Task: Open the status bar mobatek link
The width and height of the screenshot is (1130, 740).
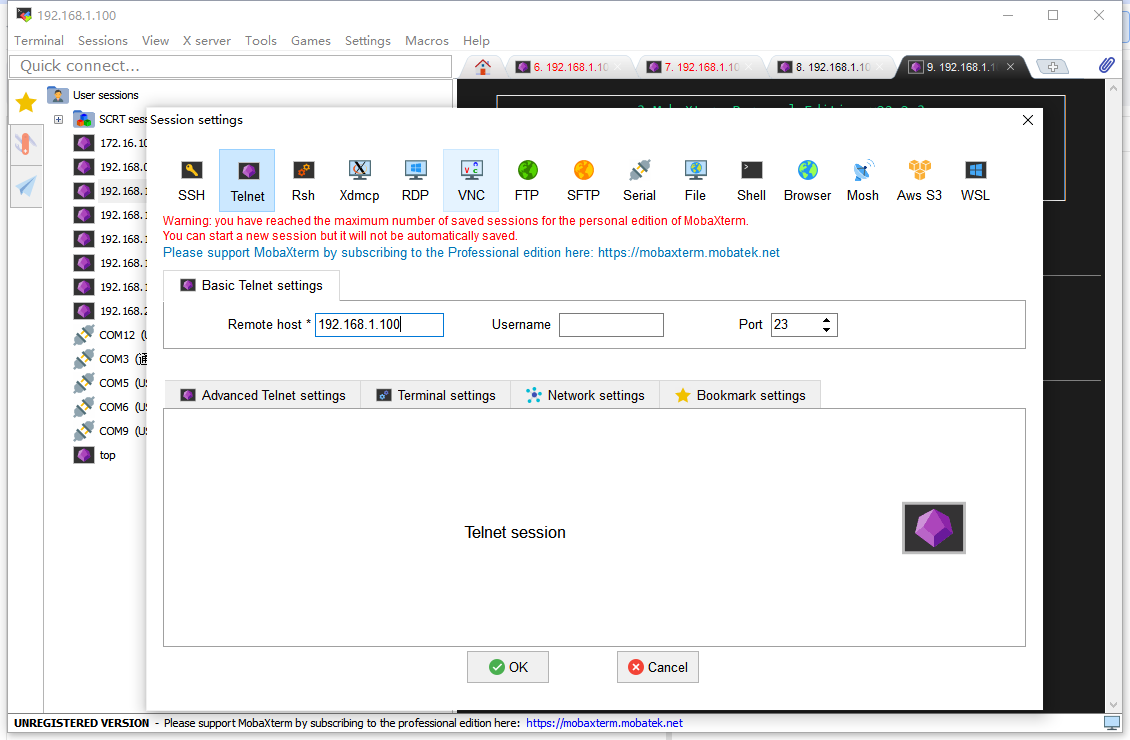Action: tap(604, 723)
